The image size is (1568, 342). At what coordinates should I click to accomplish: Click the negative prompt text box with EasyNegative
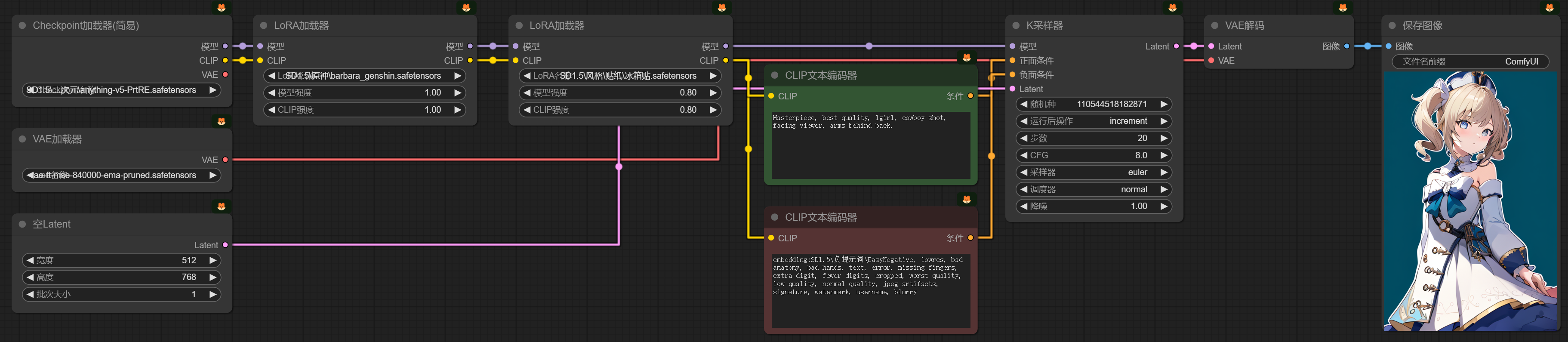coord(870,290)
